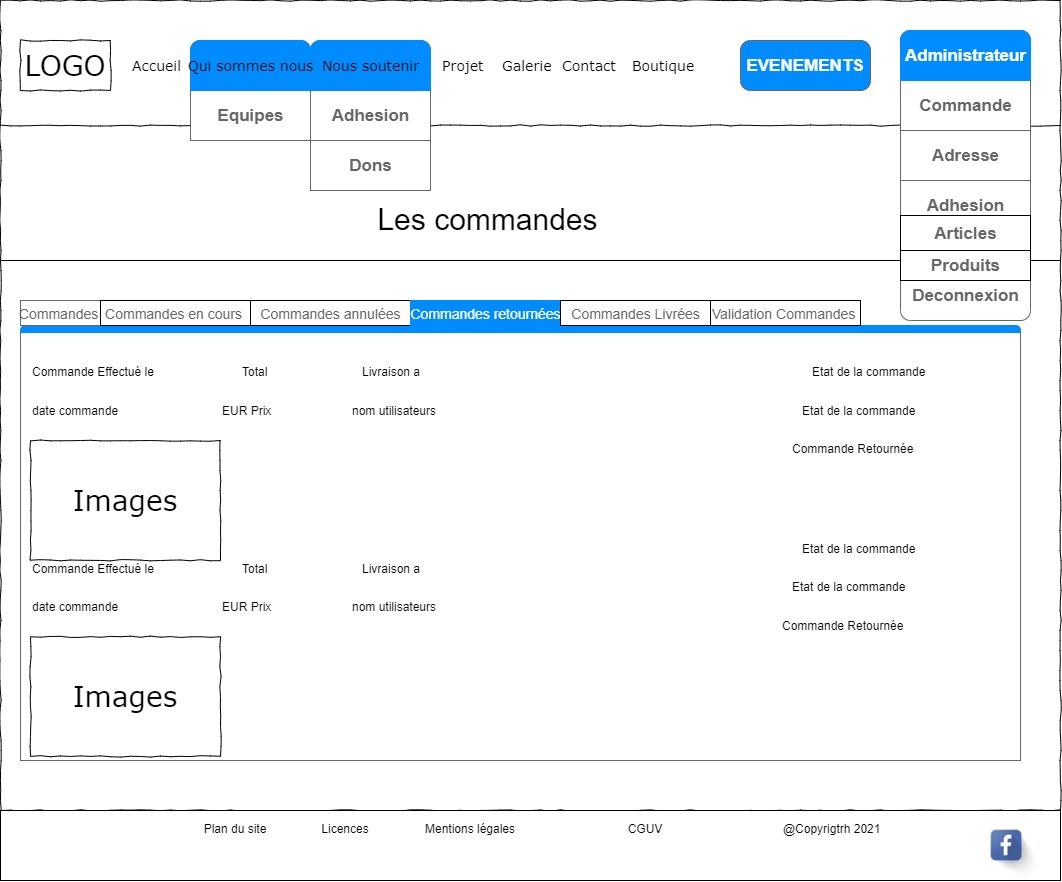This screenshot has width=1062, height=882.
Task: Switch to Commandes en cours tab
Action: click(x=174, y=314)
